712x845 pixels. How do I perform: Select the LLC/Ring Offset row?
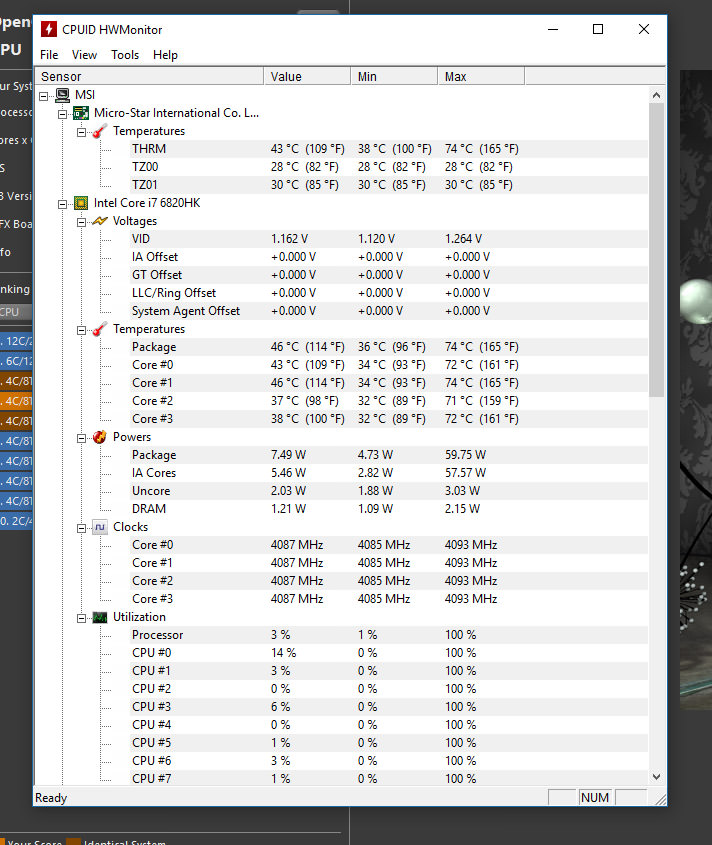click(388, 293)
